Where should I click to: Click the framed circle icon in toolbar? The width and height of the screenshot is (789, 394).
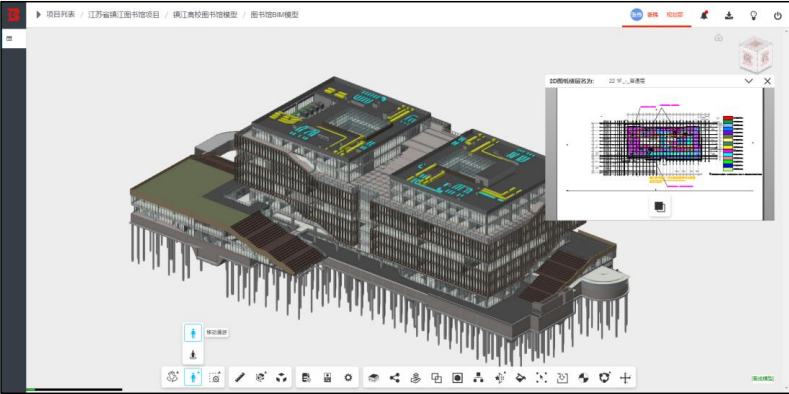tap(457, 377)
